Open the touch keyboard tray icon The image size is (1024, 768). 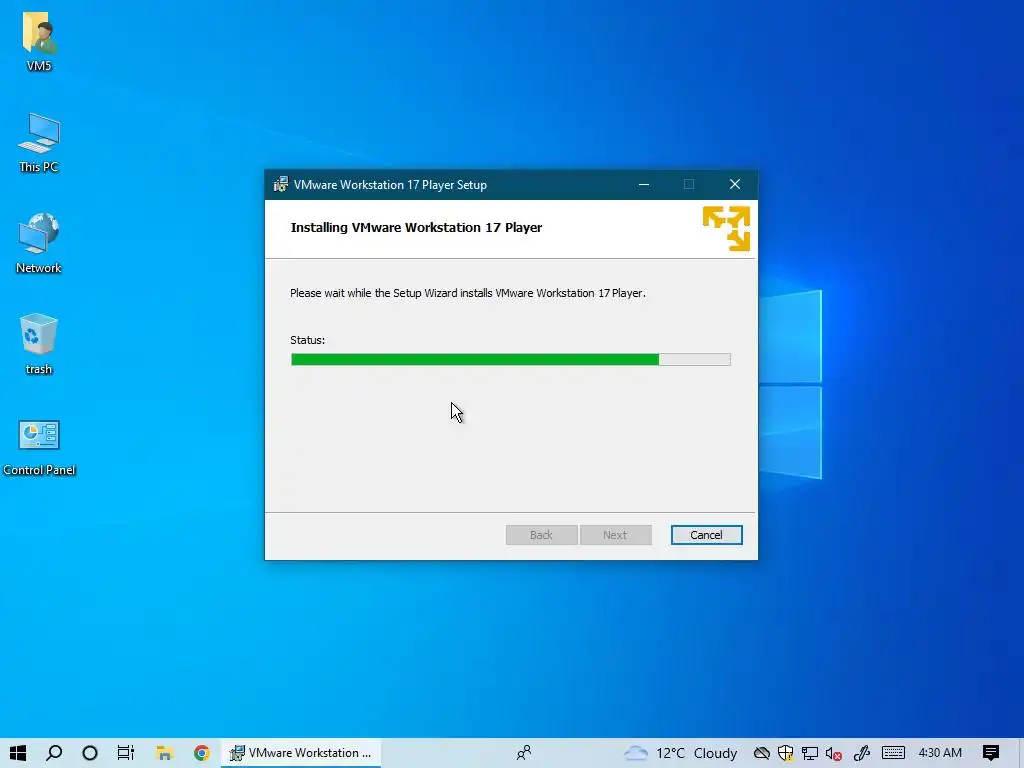click(x=893, y=753)
